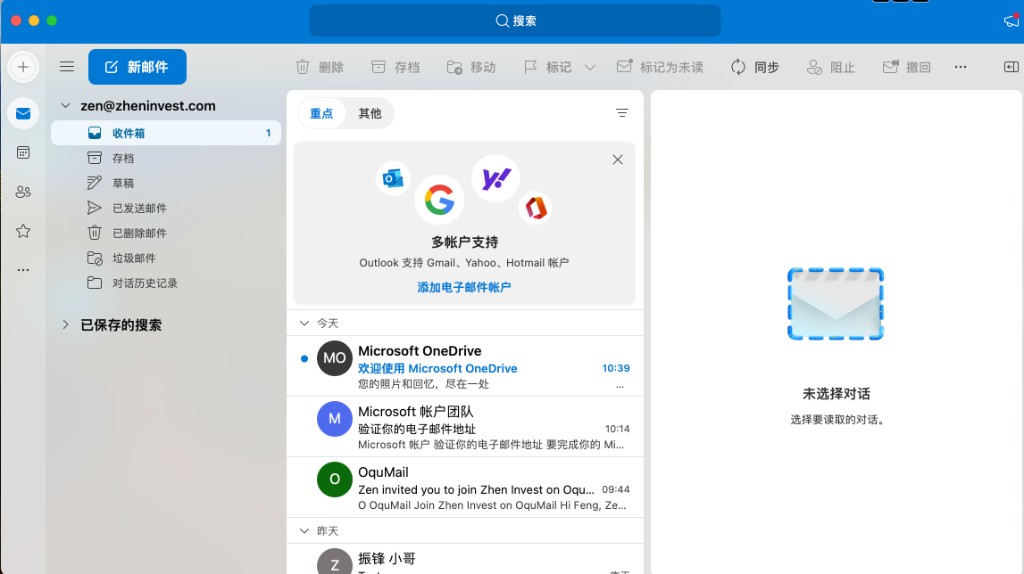Expand the 已保存的搜索 section
Image resolution: width=1024 pixels, height=574 pixels.
click(65, 325)
